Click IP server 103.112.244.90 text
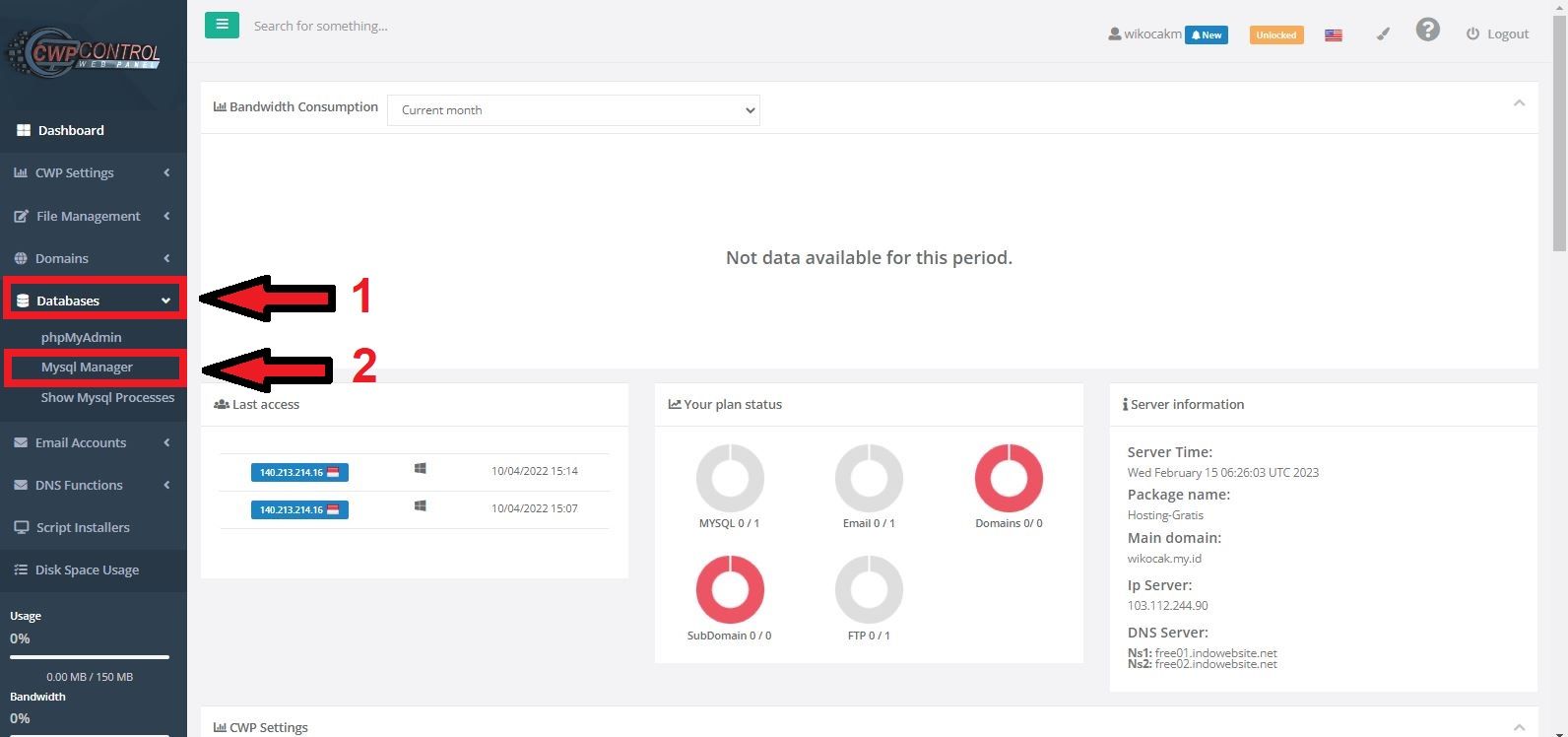 point(1167,606)
